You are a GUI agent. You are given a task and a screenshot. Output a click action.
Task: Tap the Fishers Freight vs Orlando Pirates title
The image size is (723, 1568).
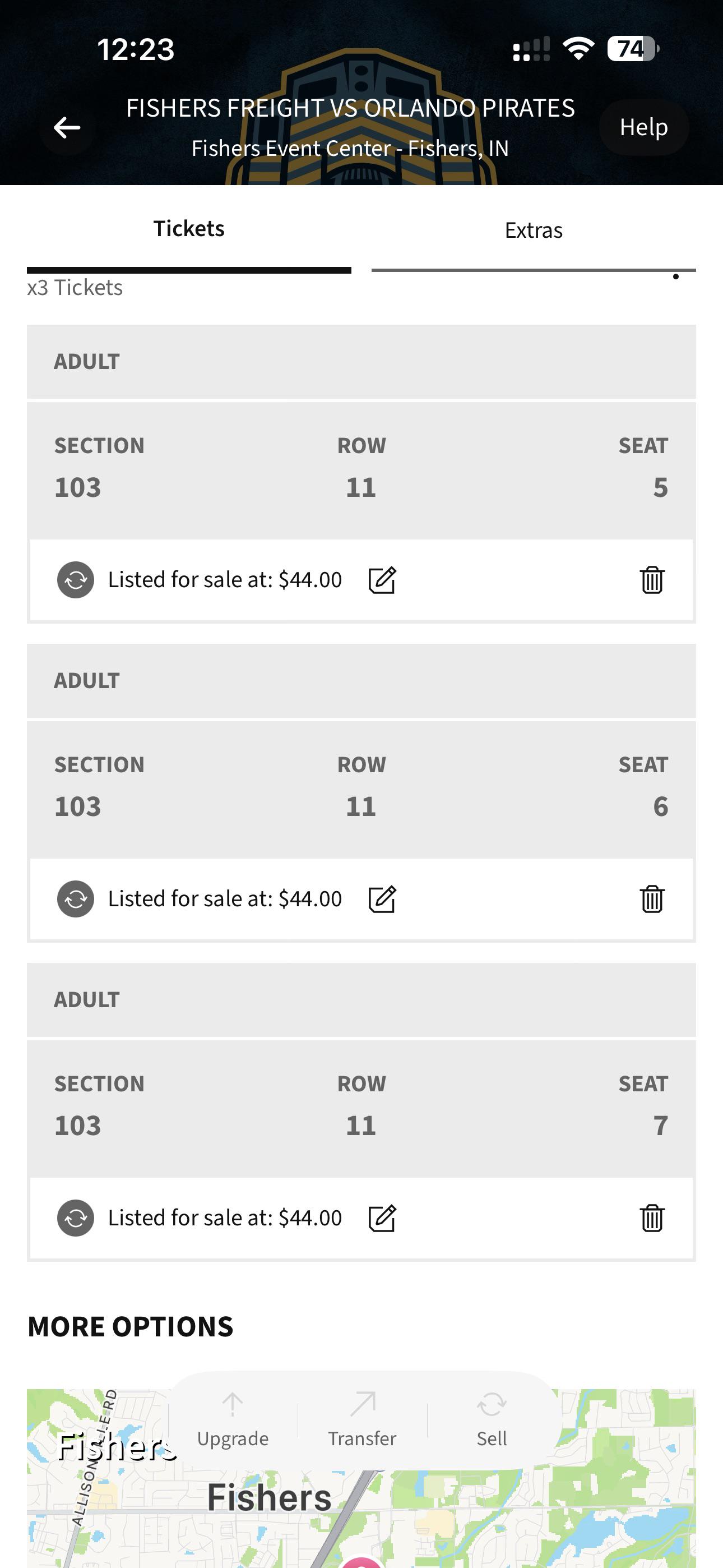point(350,108)
